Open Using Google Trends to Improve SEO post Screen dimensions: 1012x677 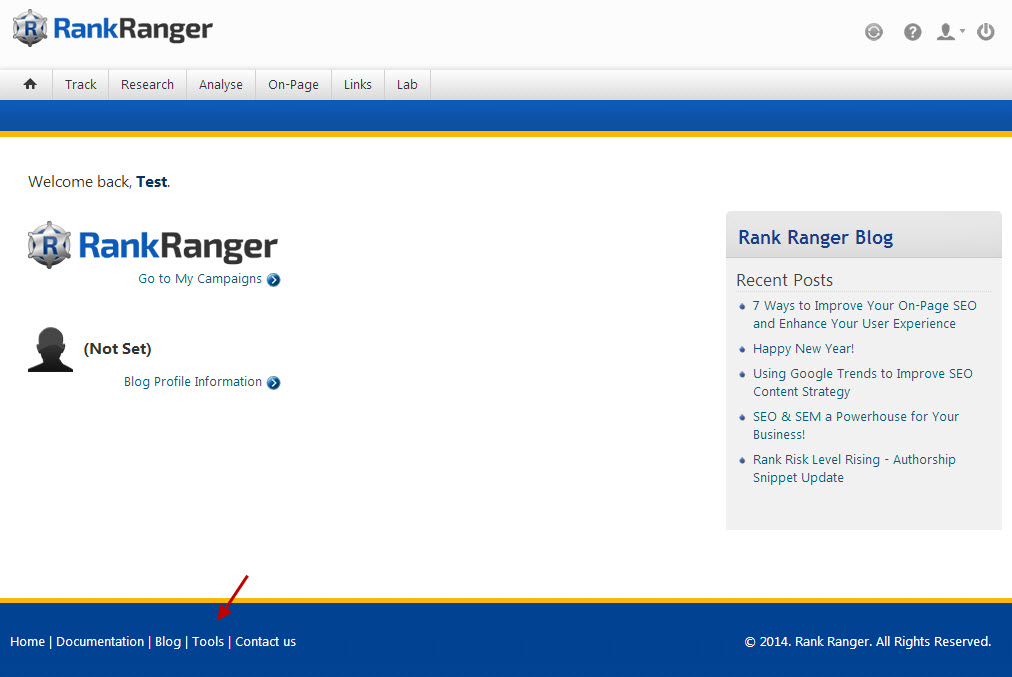pyautogui.click(x=862, y=382)
